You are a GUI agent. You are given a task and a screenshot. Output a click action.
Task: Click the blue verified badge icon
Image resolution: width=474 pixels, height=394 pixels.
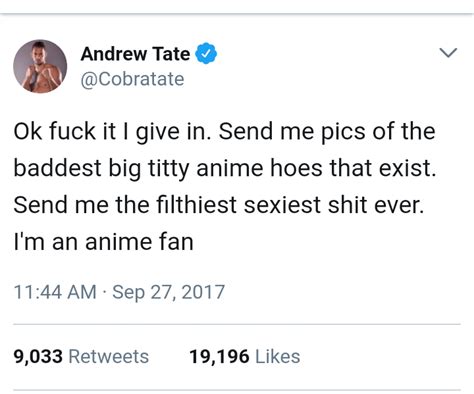pos(206,53)
